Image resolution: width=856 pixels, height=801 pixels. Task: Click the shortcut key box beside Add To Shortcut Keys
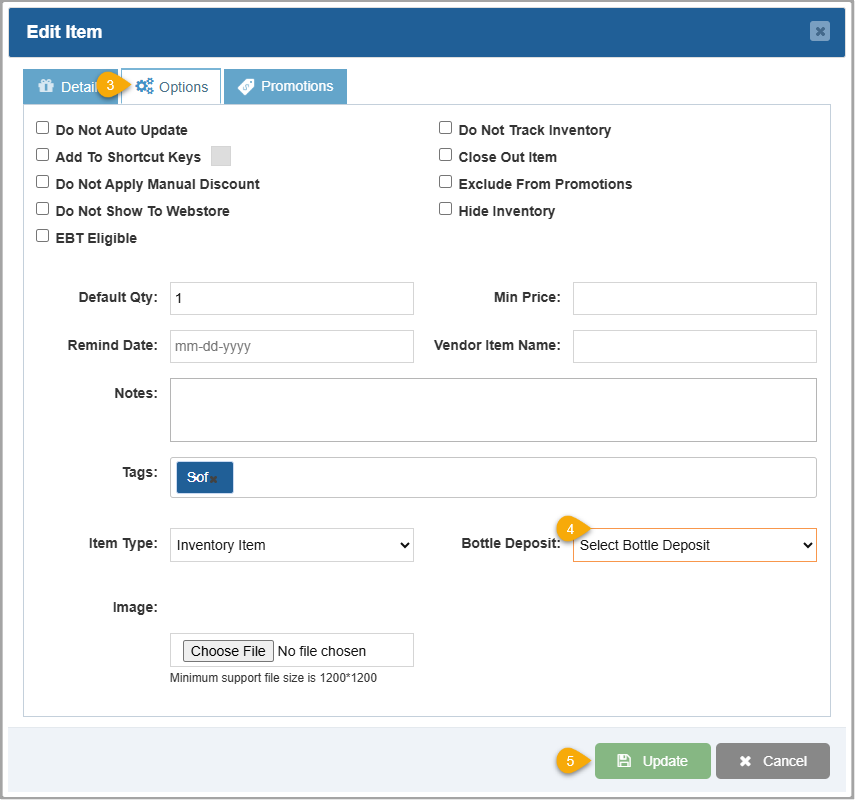[221, 155]
